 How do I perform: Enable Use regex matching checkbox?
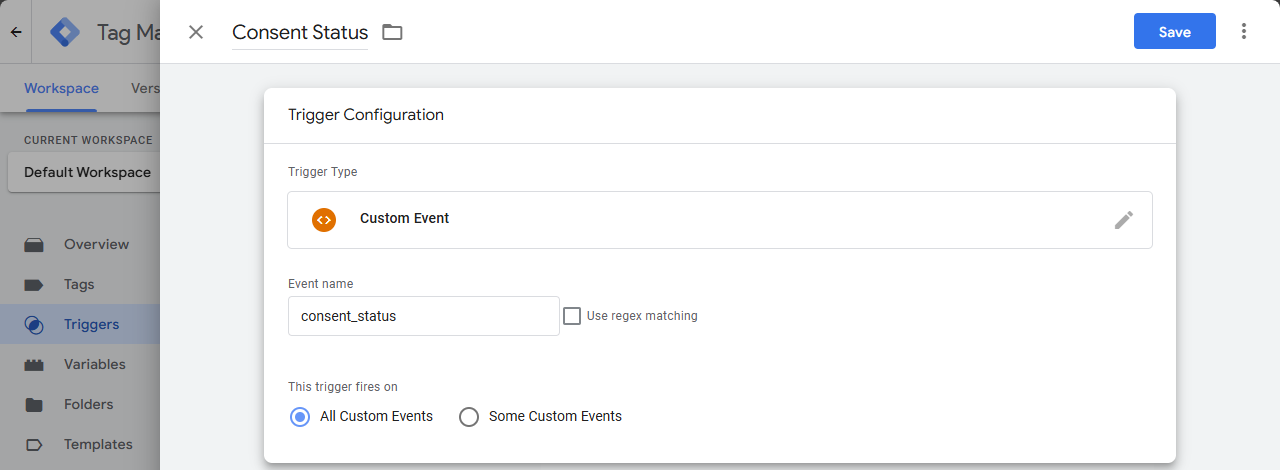pyautogui.click(x=572, y=316)
